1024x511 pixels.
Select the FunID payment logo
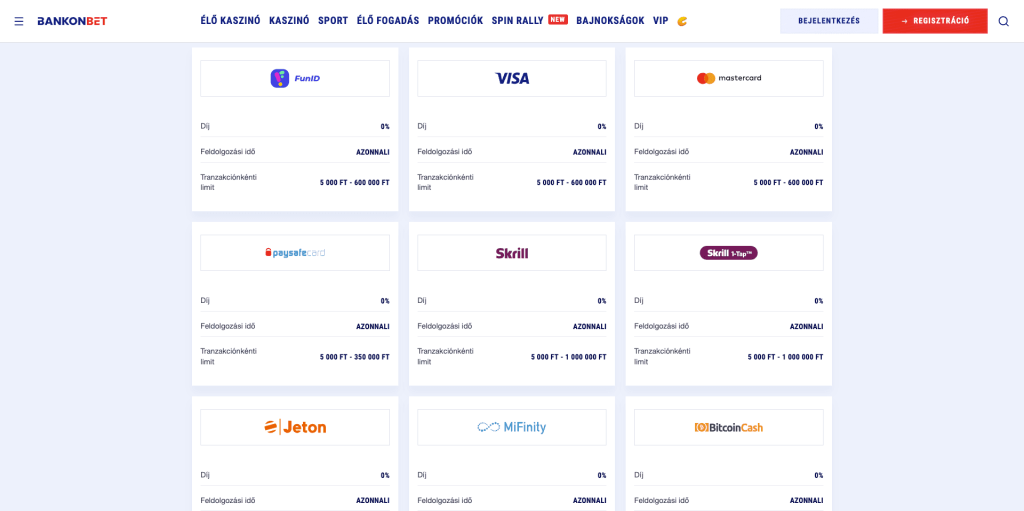point(295,78)
